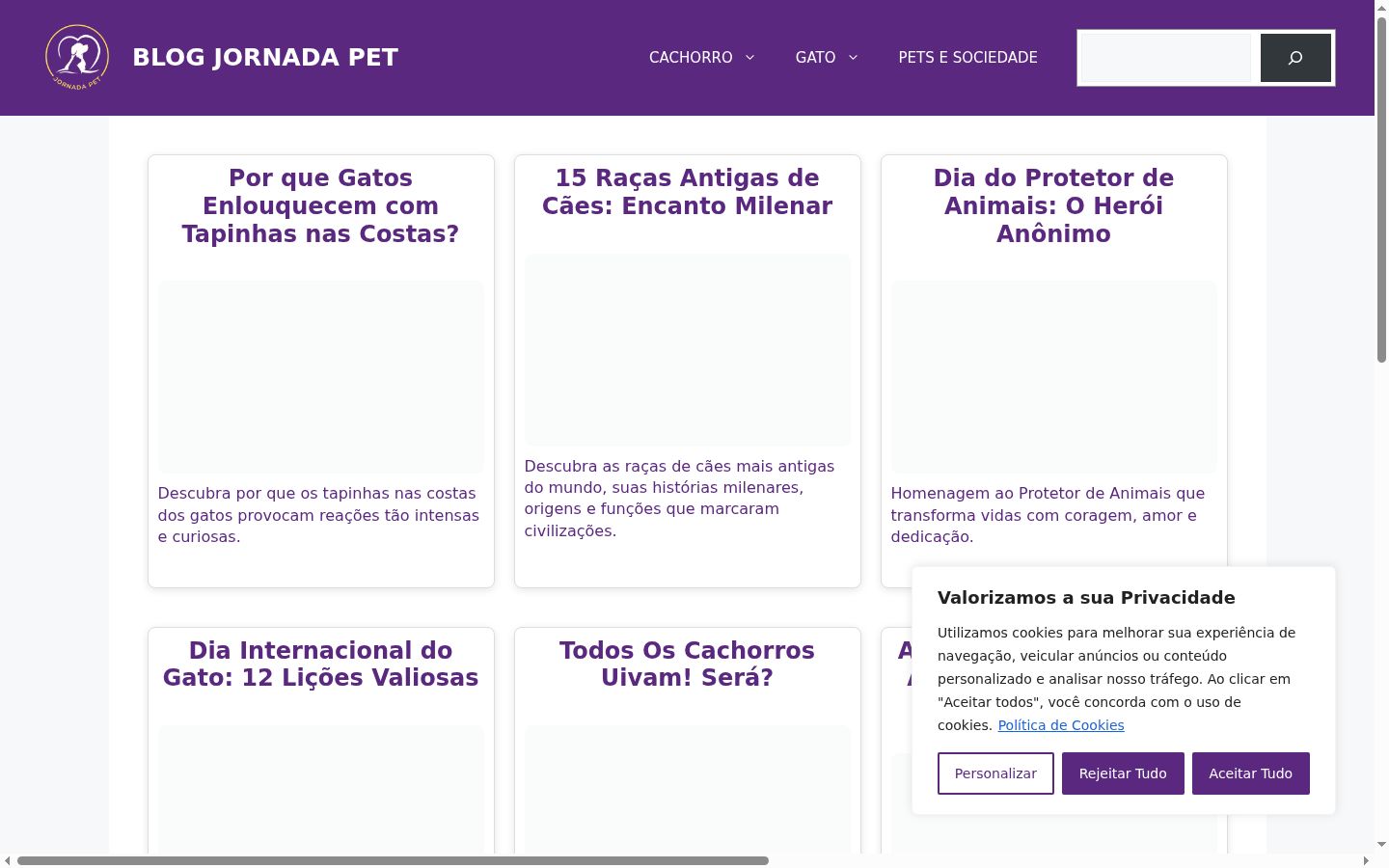Open 'Dia Internacional do Gato' article

(320, 664)
